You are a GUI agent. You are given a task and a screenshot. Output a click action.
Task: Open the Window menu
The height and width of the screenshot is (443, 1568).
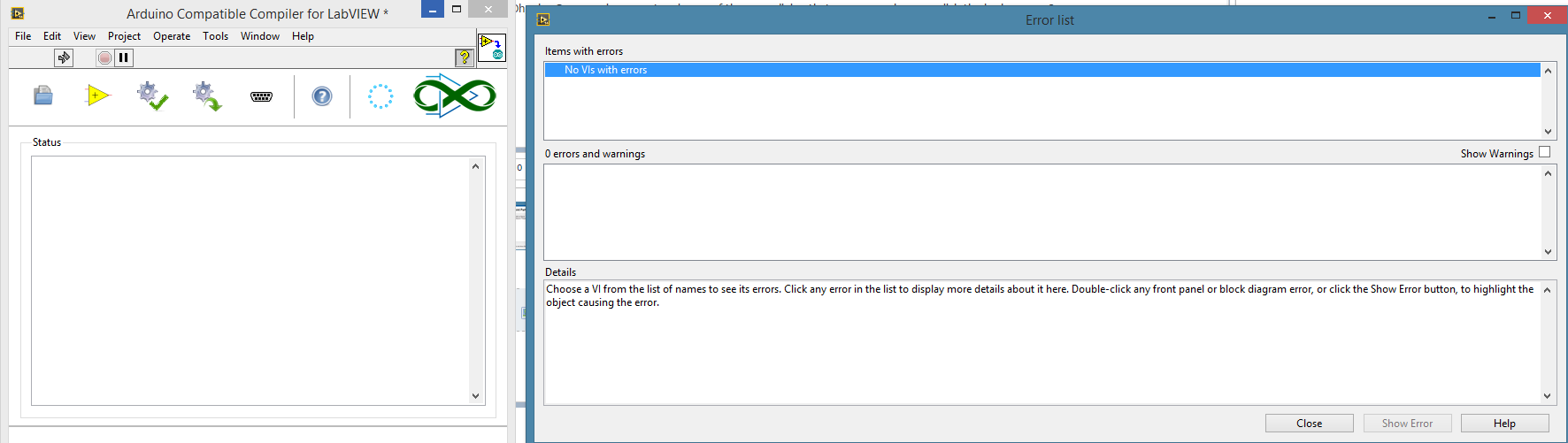point(260,36)
